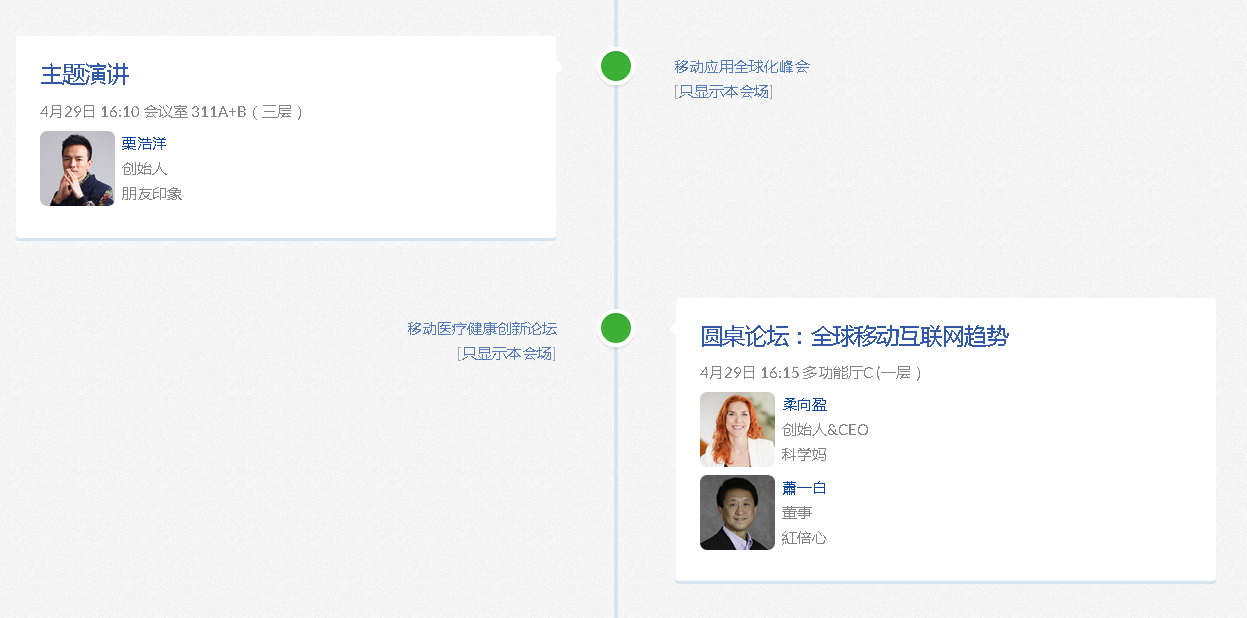Click the company name 科学妈

pyautogui.click(x=804, y=455)
